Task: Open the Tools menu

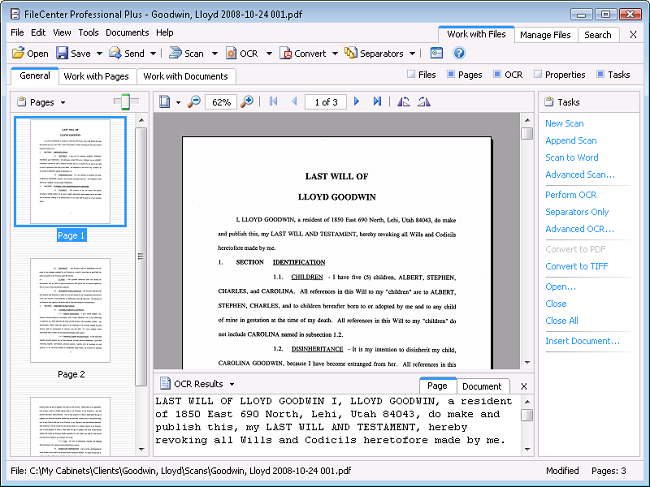Action: point(88,33)
